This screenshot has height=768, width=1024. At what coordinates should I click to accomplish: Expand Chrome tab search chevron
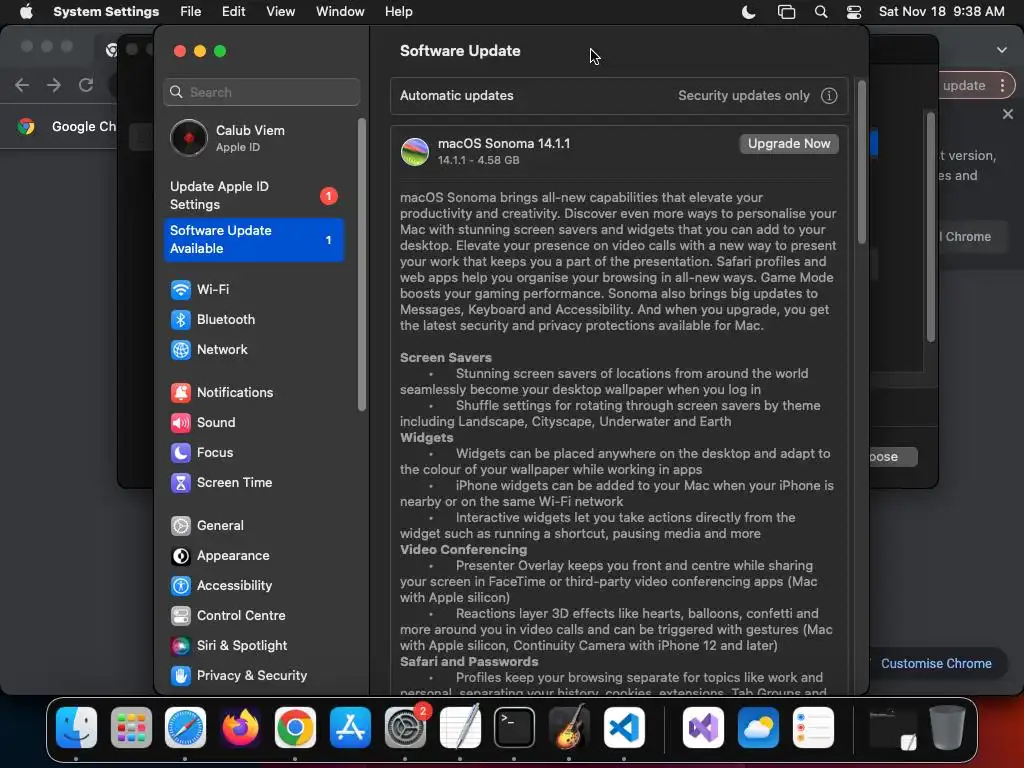pyautogui.click(x=1002, y=50)
